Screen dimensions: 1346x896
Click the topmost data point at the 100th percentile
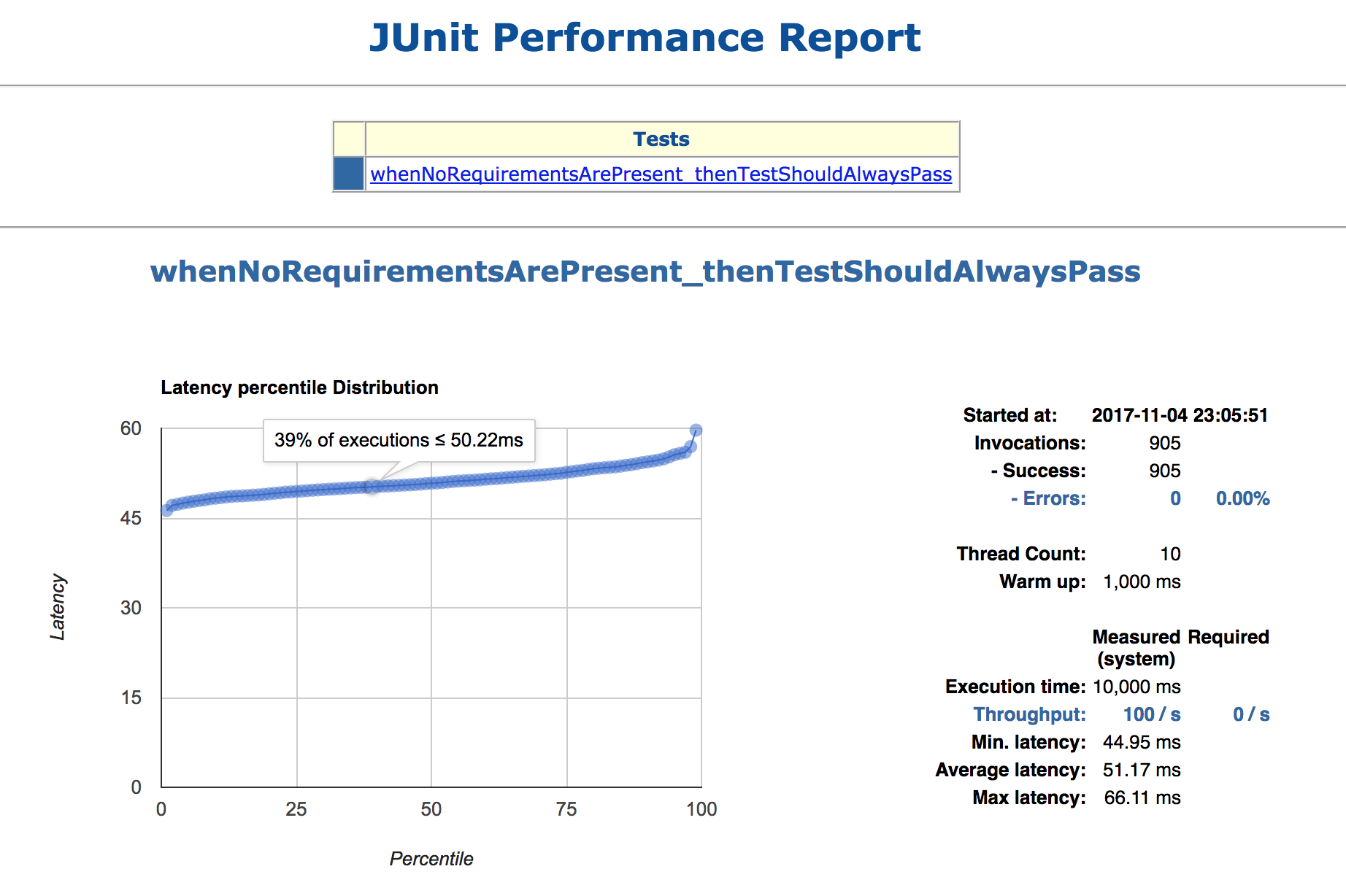tap(696, 430)
